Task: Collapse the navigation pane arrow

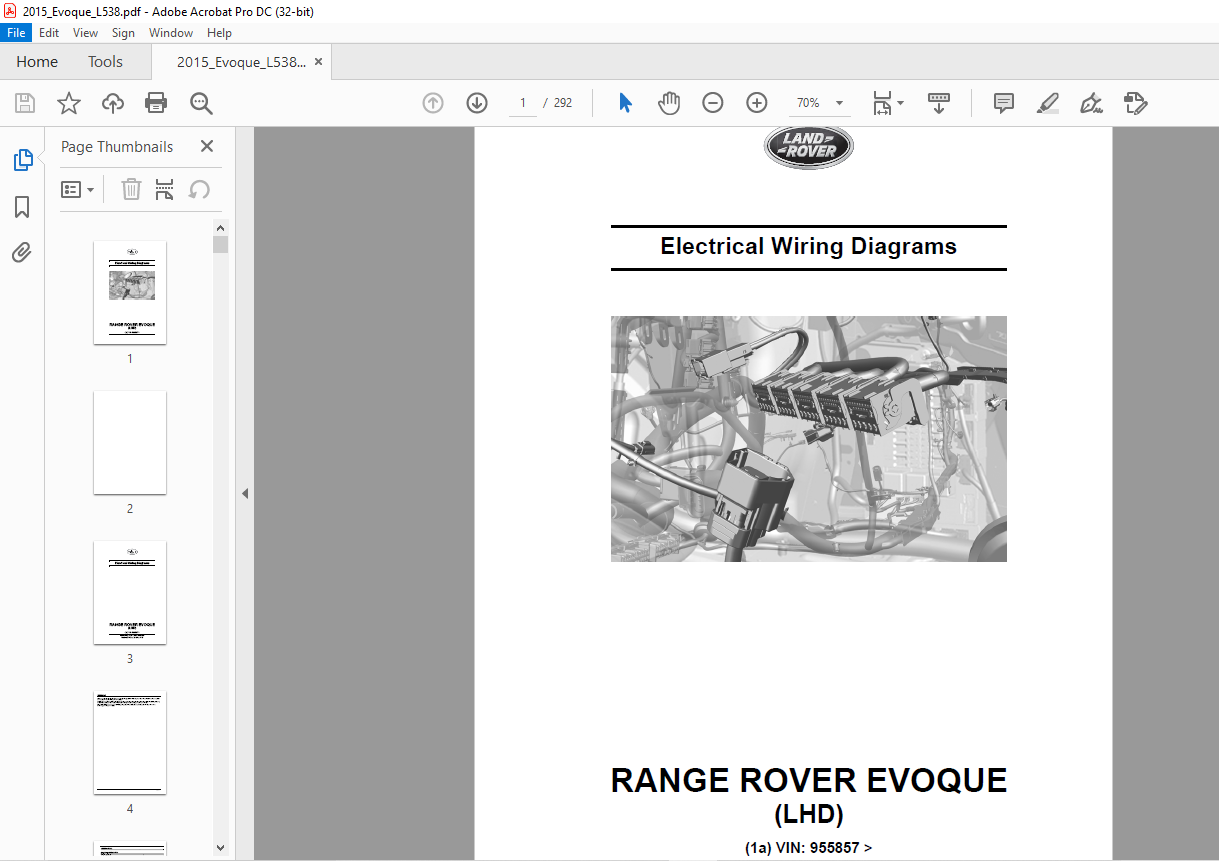Action: coord(244,493)
